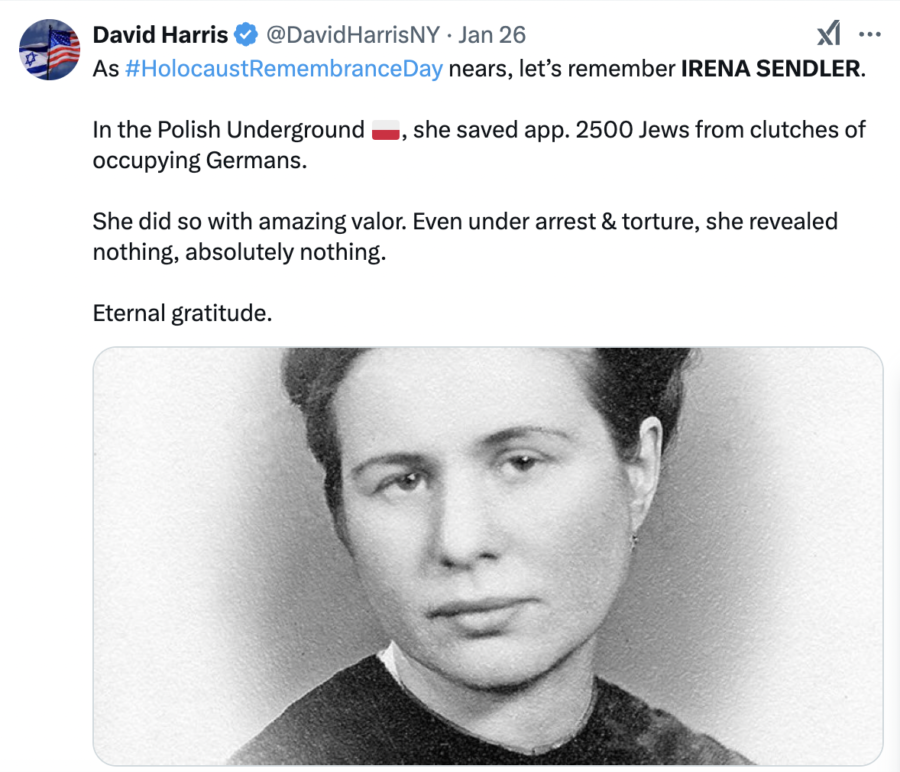Select the xAI logo beside the ellipsis
Image resolution: width=900 pixels, height=772 pixels.
click(829, 33)
